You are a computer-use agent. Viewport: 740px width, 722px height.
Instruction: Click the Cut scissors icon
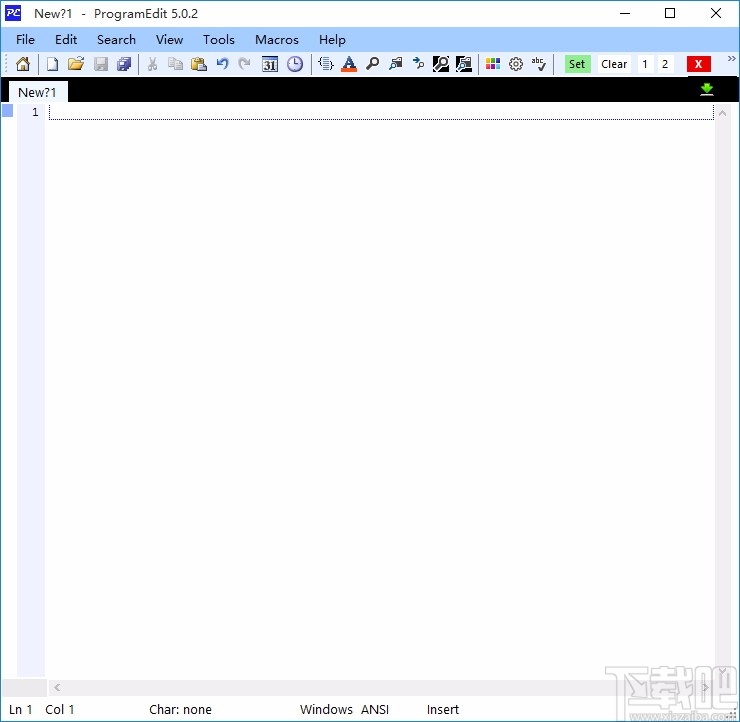[152, 64]
